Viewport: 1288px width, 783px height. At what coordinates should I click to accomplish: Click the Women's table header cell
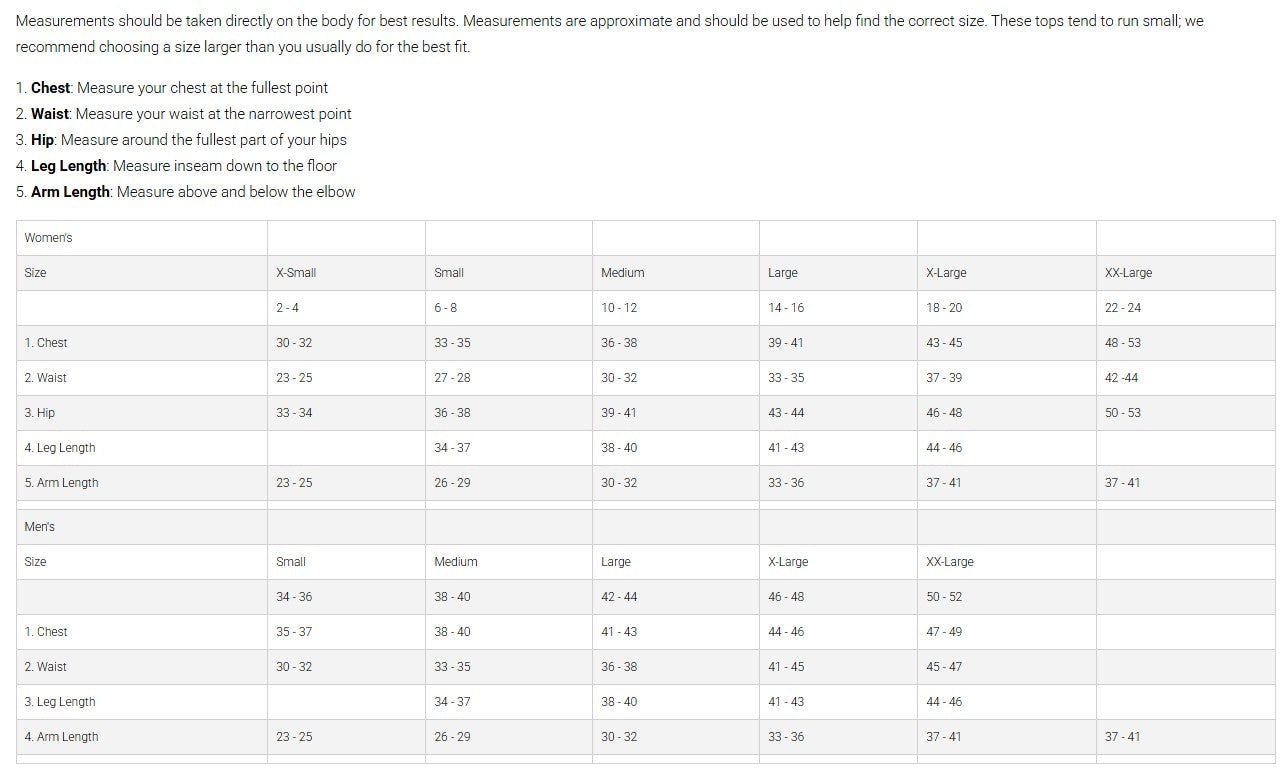click(48, 238)
